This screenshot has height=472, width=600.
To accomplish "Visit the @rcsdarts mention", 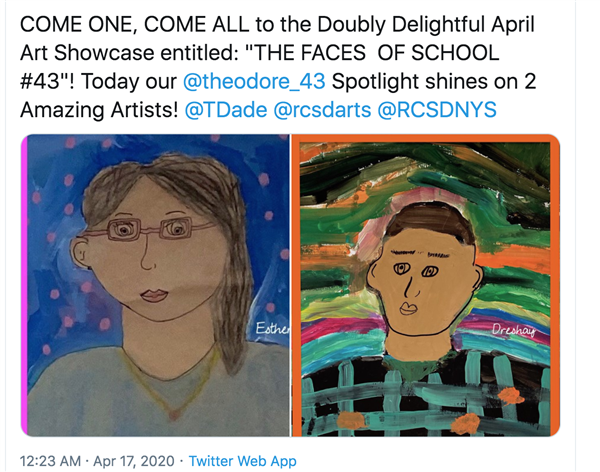I will pos(322,110).
